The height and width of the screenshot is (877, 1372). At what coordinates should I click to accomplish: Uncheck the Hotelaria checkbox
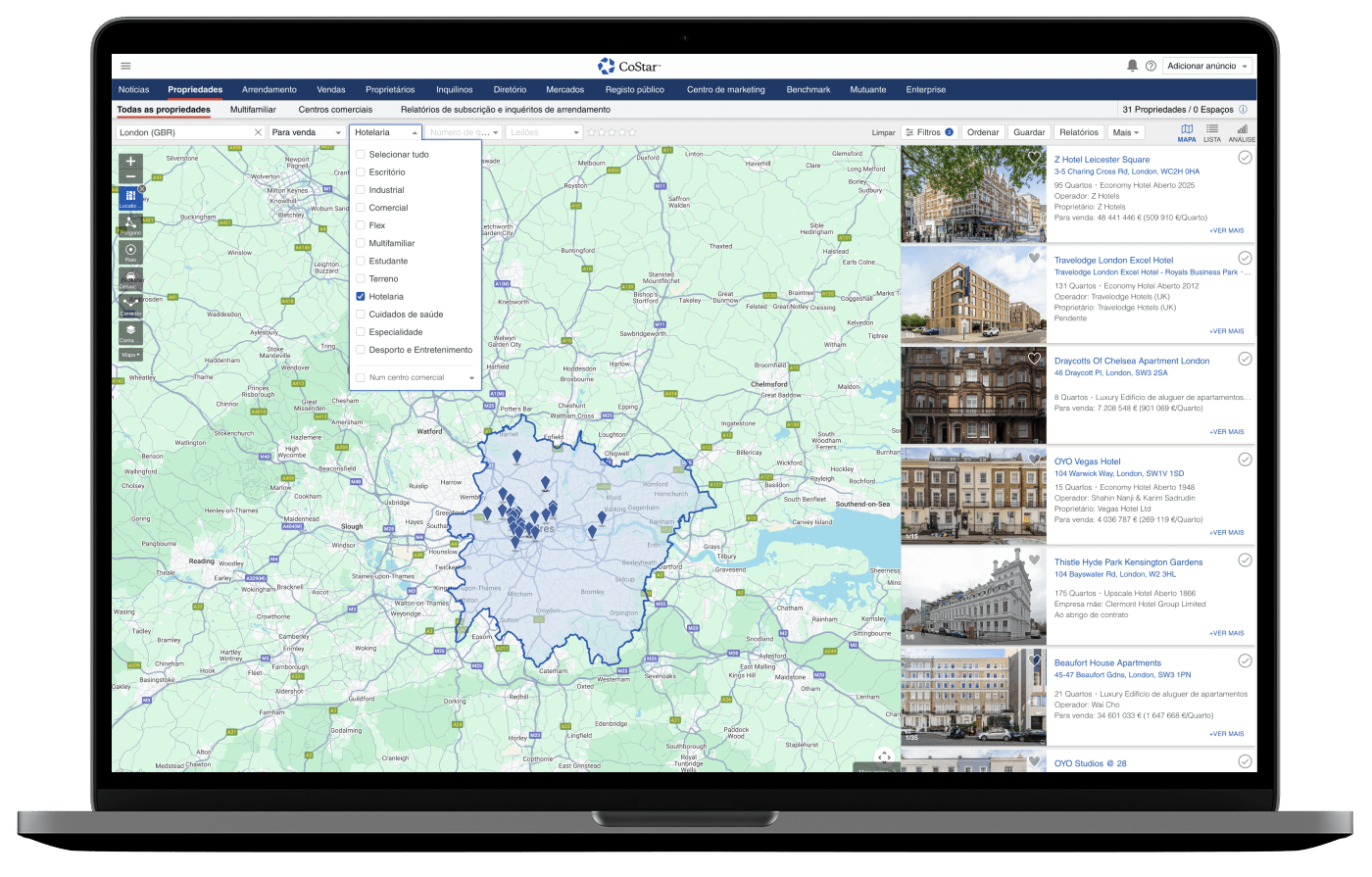tap(361, 297)
